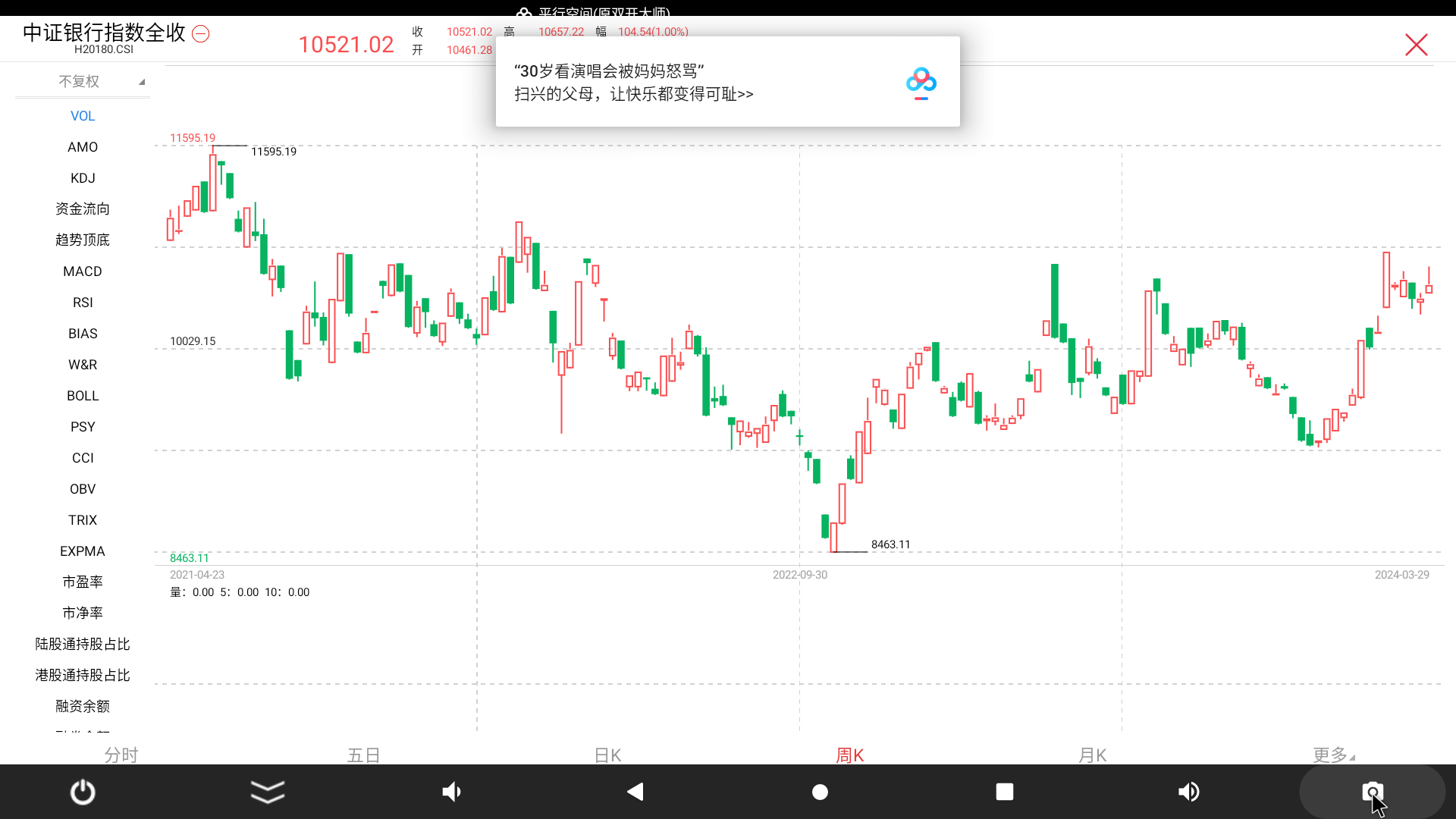The image size is (1456, 819).
Task: Switch to the 日K tab
Action: coord(607,755)
